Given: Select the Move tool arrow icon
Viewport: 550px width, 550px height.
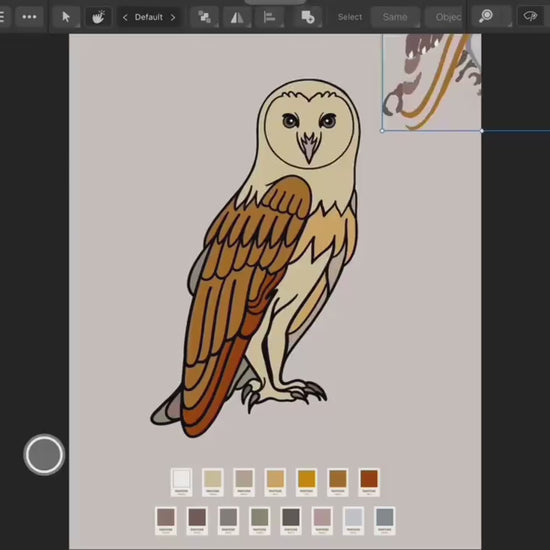Looking at the screenshot, I should 66,17.
